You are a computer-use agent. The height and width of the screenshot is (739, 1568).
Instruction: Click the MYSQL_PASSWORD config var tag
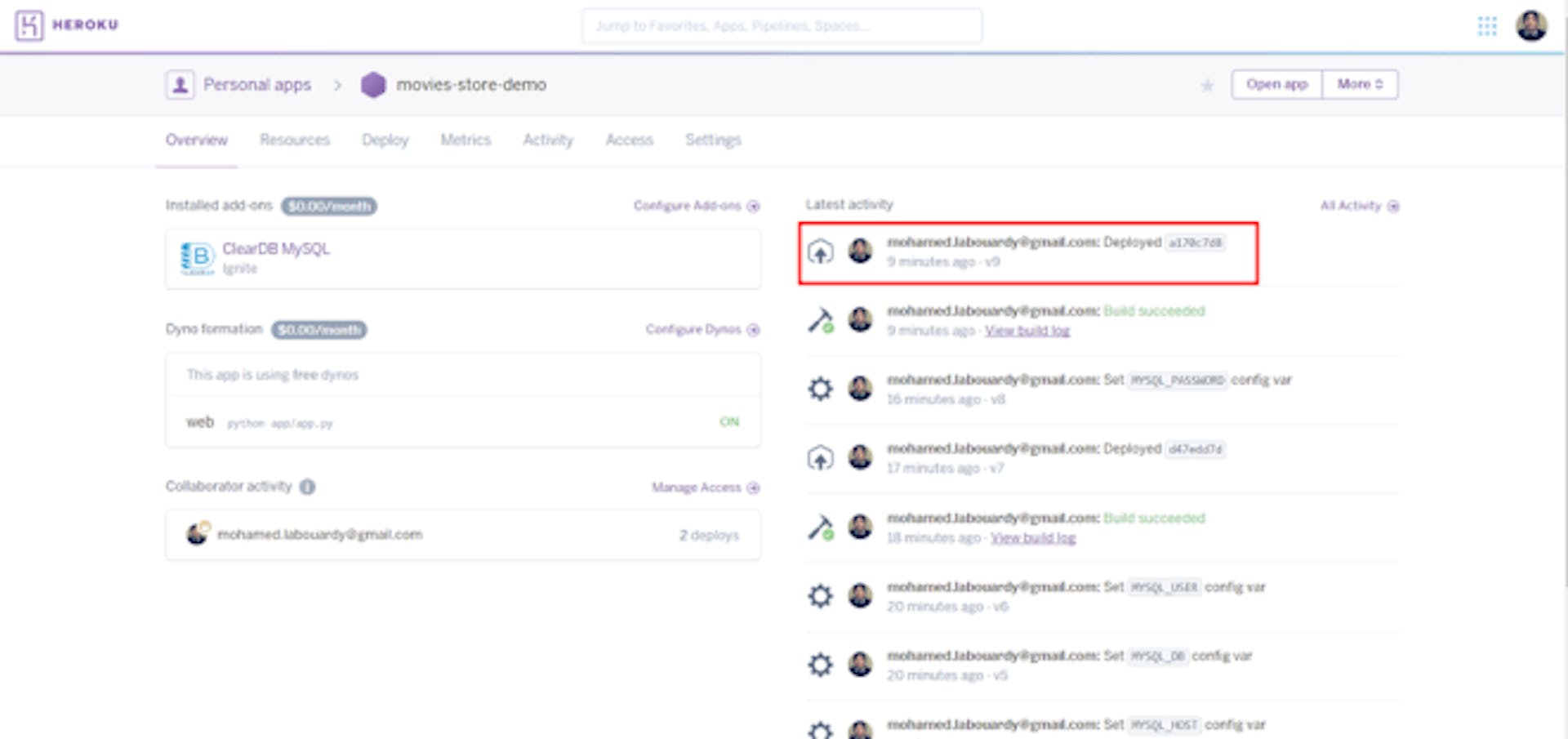[x=1178, y=381]
